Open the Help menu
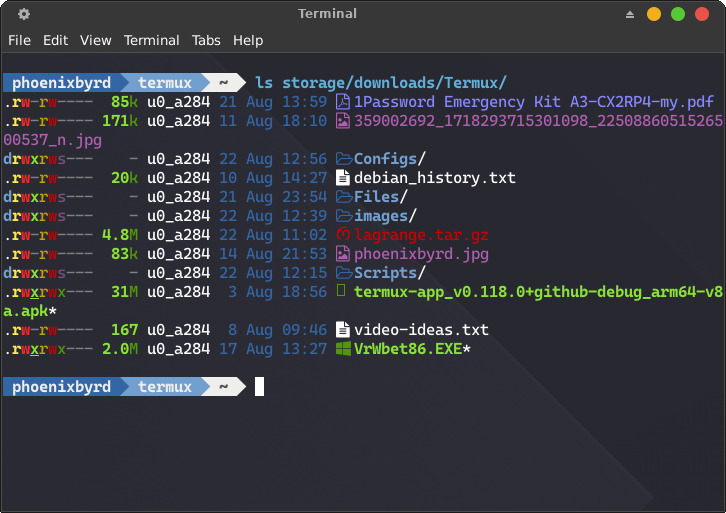This screenshot has width=726, height=513. coord(248,40)
